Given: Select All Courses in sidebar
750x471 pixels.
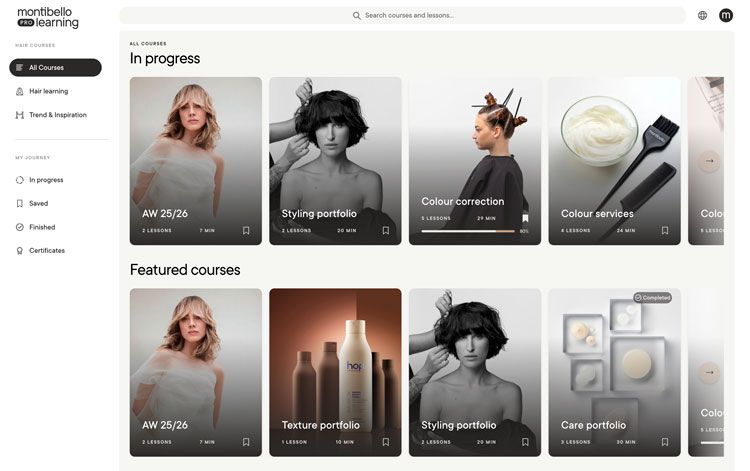Looking at the screenshot, I should tap(55, 67).
